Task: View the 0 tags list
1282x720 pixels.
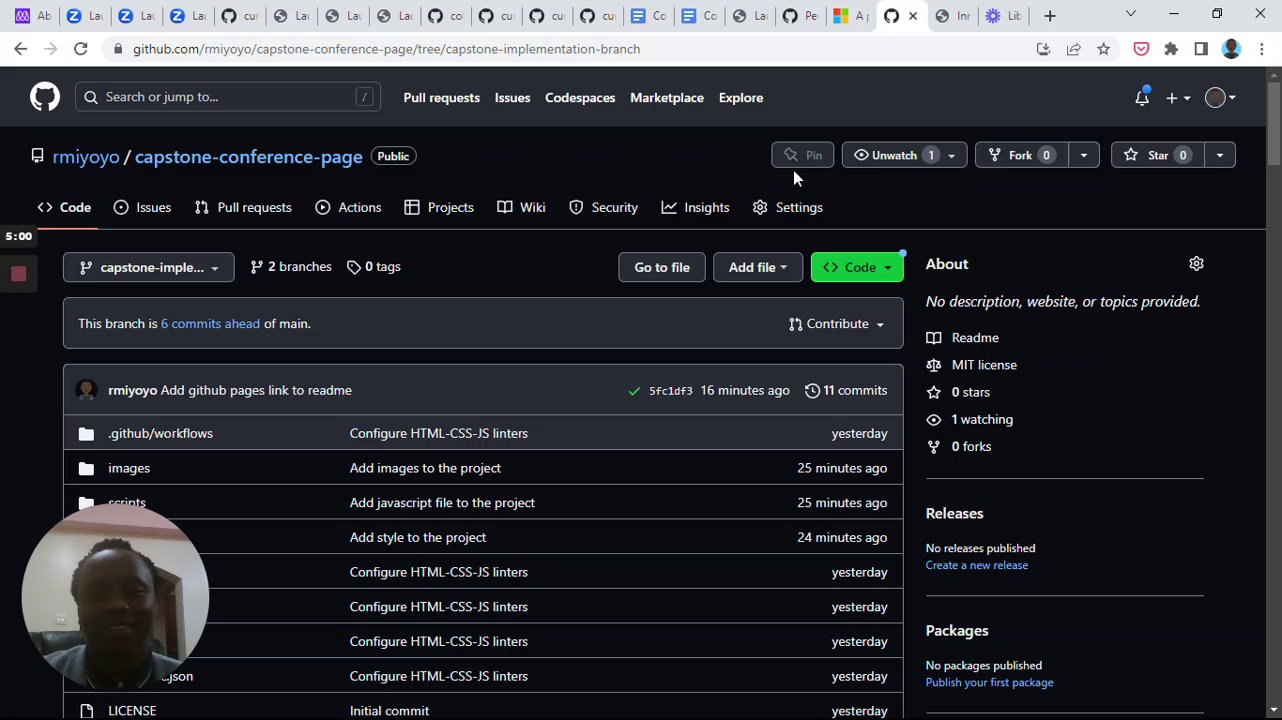Action: (374, 267)
